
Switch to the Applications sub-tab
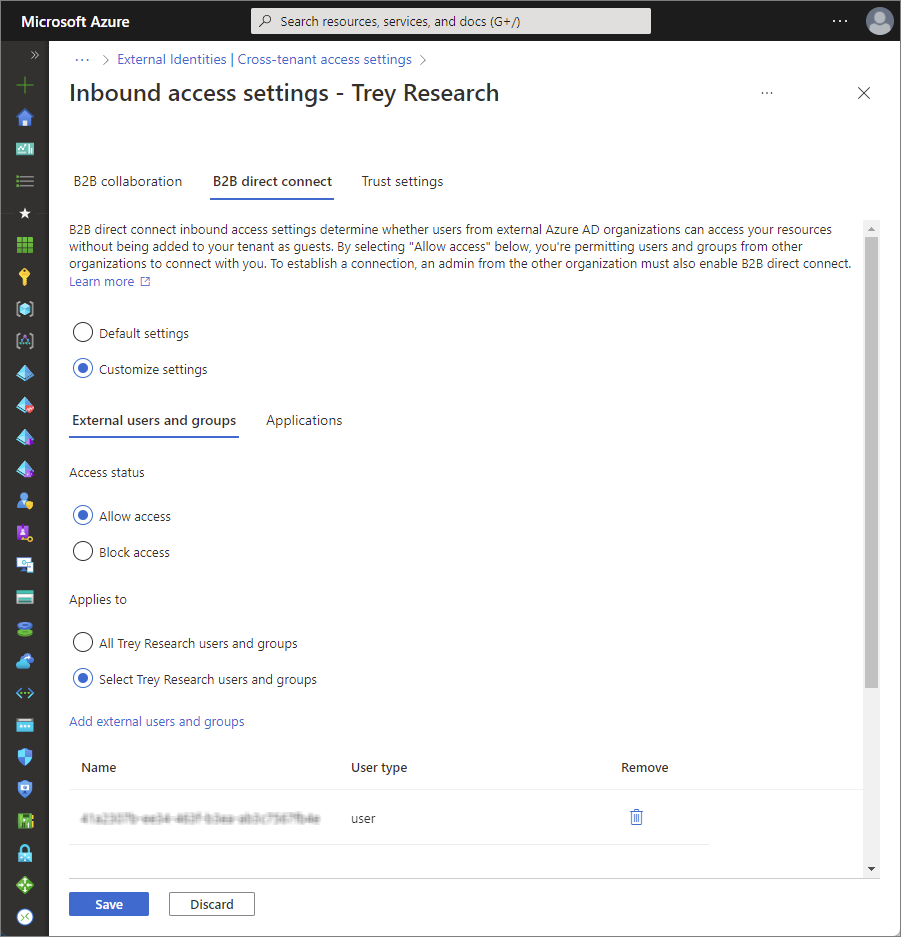point(304,421)
